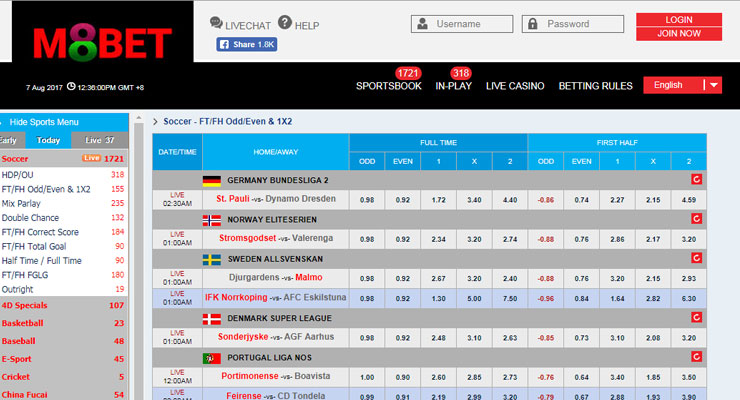
Task: Click the M8BET logo
Action: tap(97, 44)
